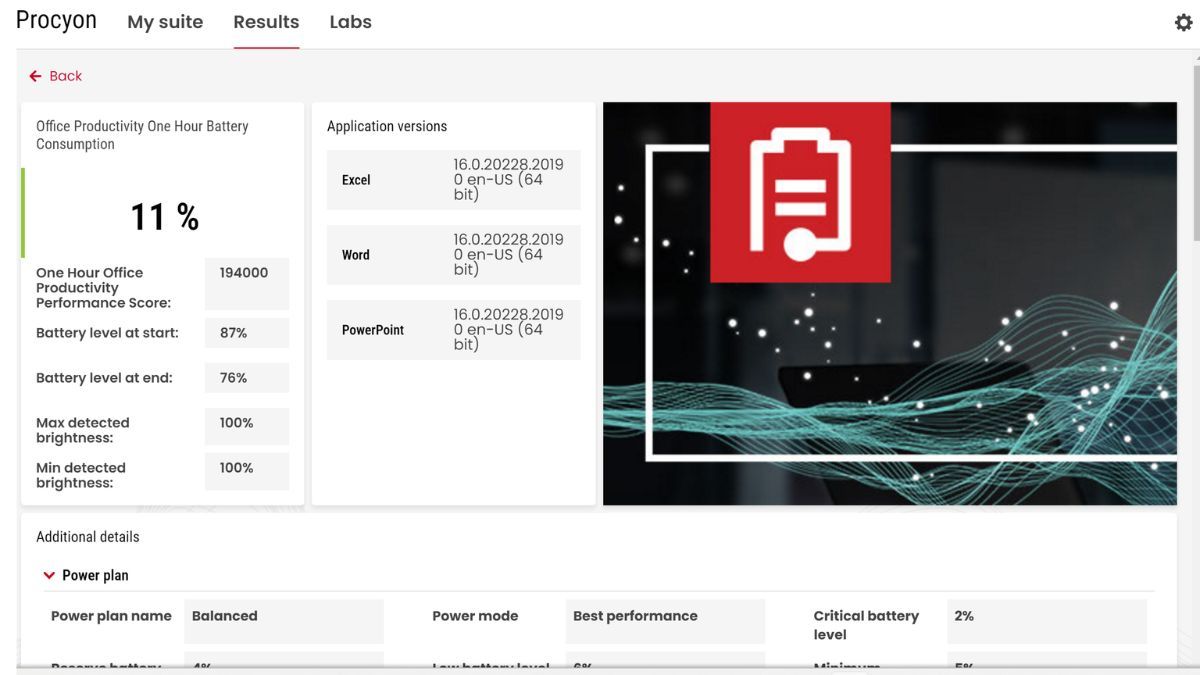Screen dimensions: 1200x675
Task: Click the back arrow icon
Action: [36, 76]
